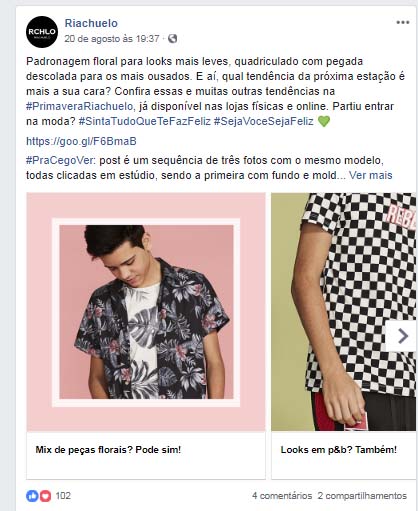Viewport: 418px width, 511px height.
Task: Click the blue Like reaction icon
Action: (32, 496)
